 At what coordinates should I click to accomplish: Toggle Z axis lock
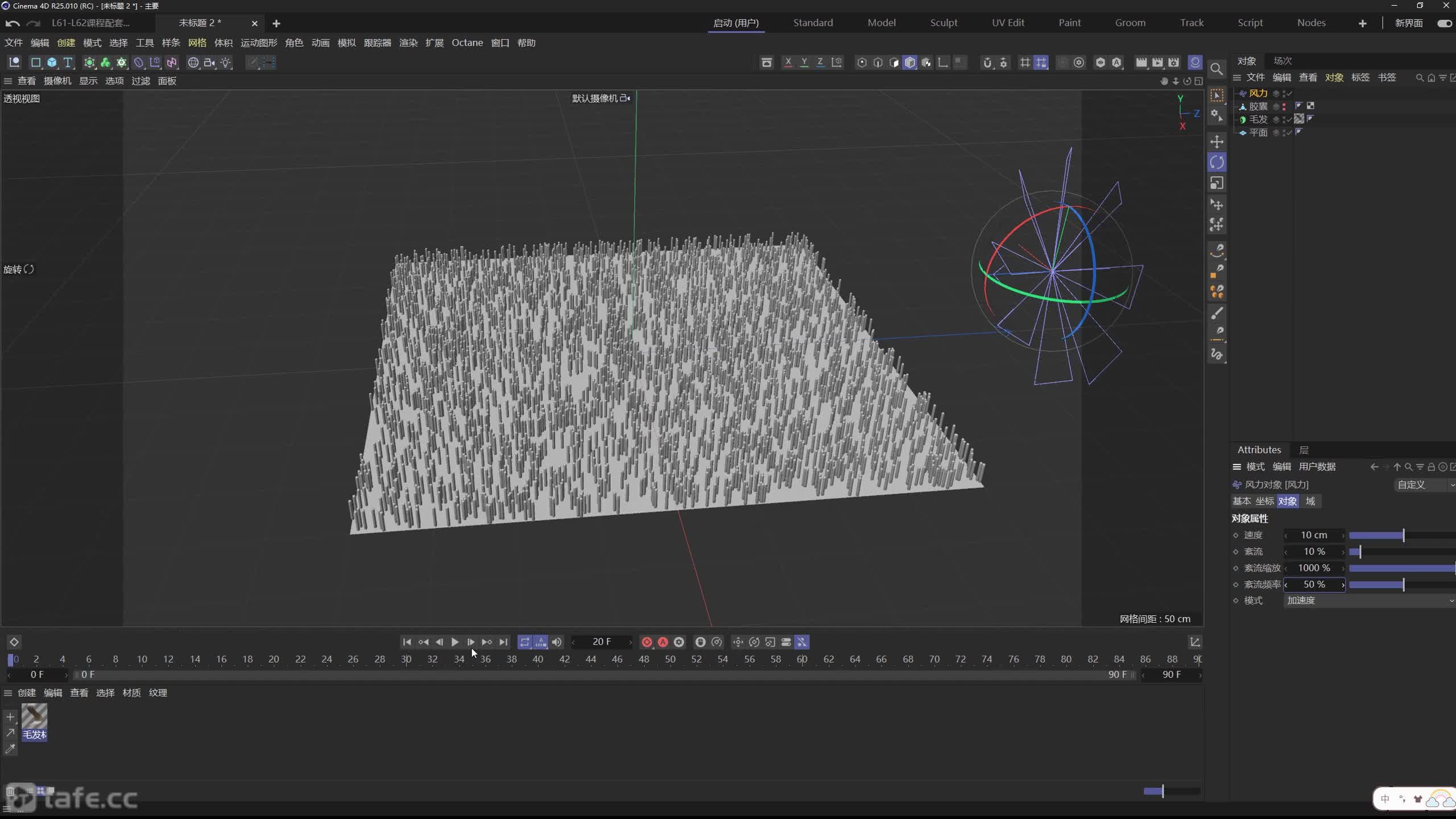pyautogui.click(x=820, y=63)
